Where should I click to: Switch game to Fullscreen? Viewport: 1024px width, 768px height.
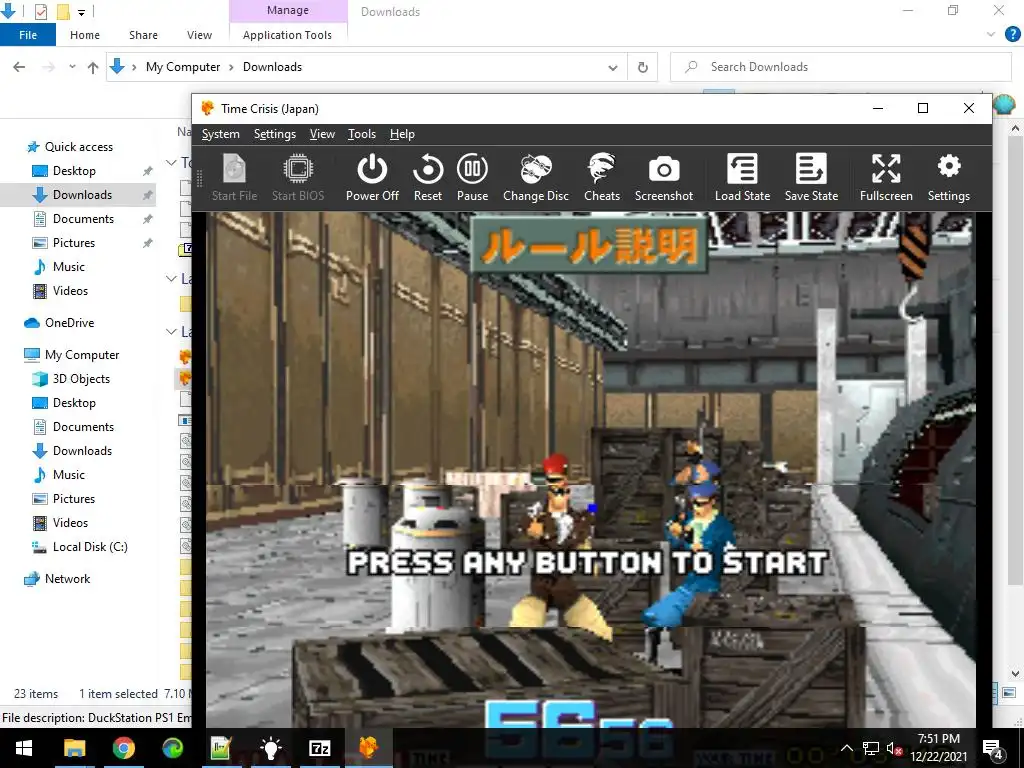(x=886, y=178)
